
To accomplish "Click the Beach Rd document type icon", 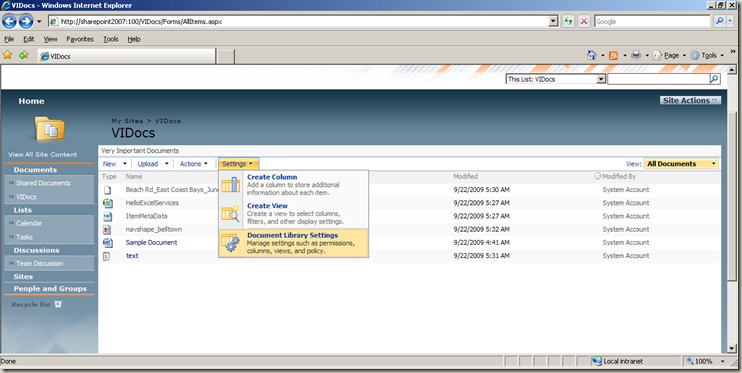I will point(107,190).
